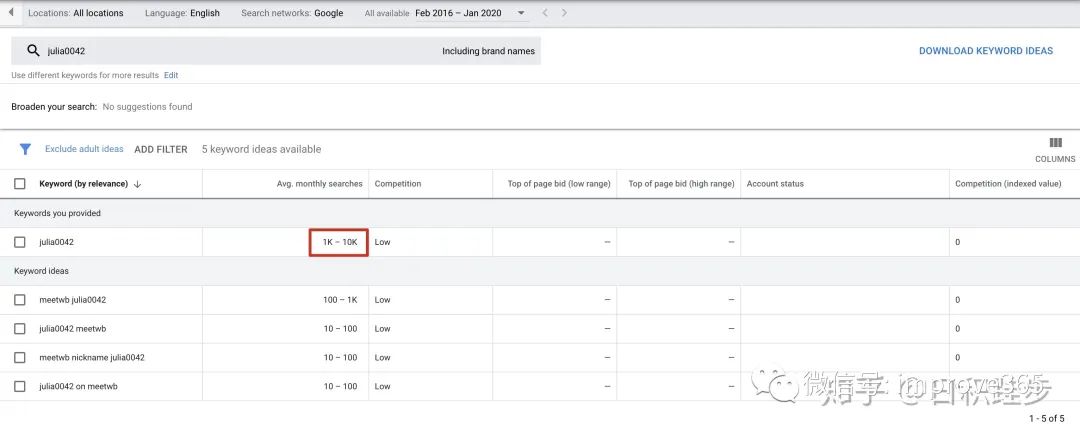
Task: Select the 'meetwb julia0042' keyword text
Action: [72, 300]
